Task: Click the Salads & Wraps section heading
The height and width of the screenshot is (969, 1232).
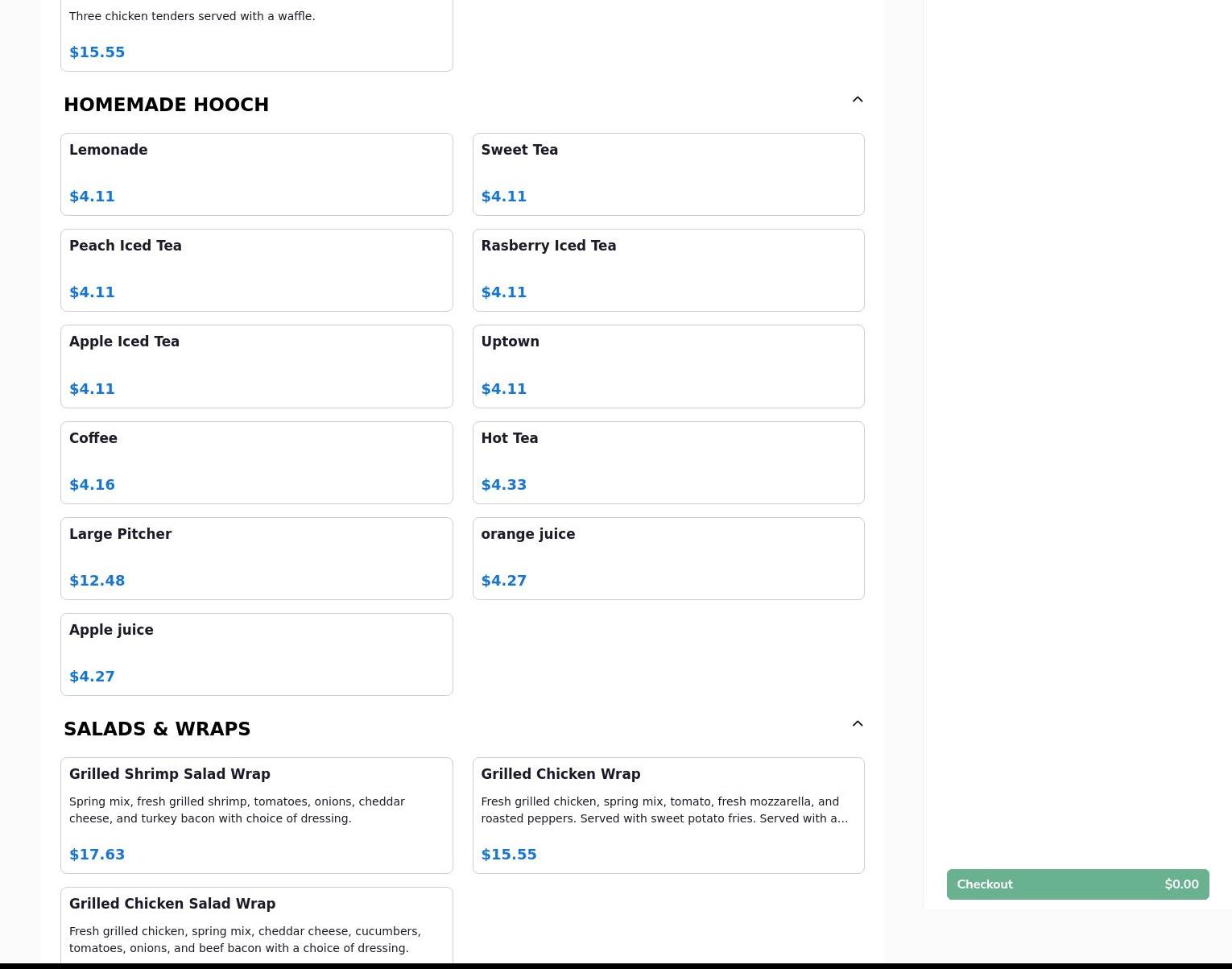Action: [157, 729]
